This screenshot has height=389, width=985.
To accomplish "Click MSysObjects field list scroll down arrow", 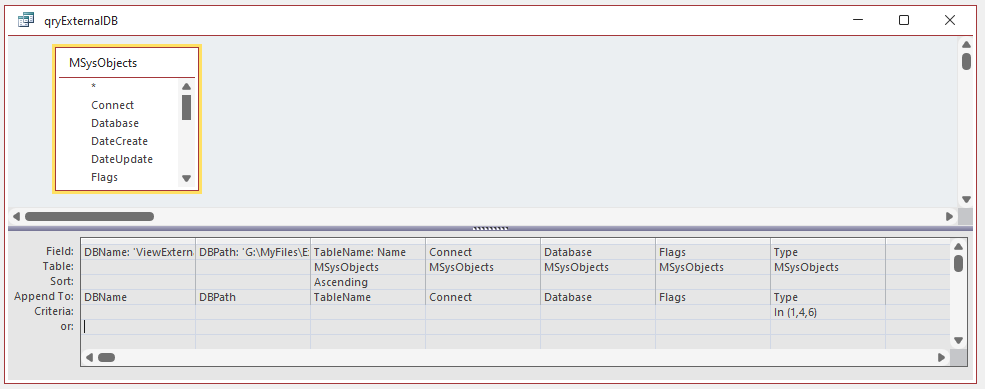I will click(x=186, y=178).
